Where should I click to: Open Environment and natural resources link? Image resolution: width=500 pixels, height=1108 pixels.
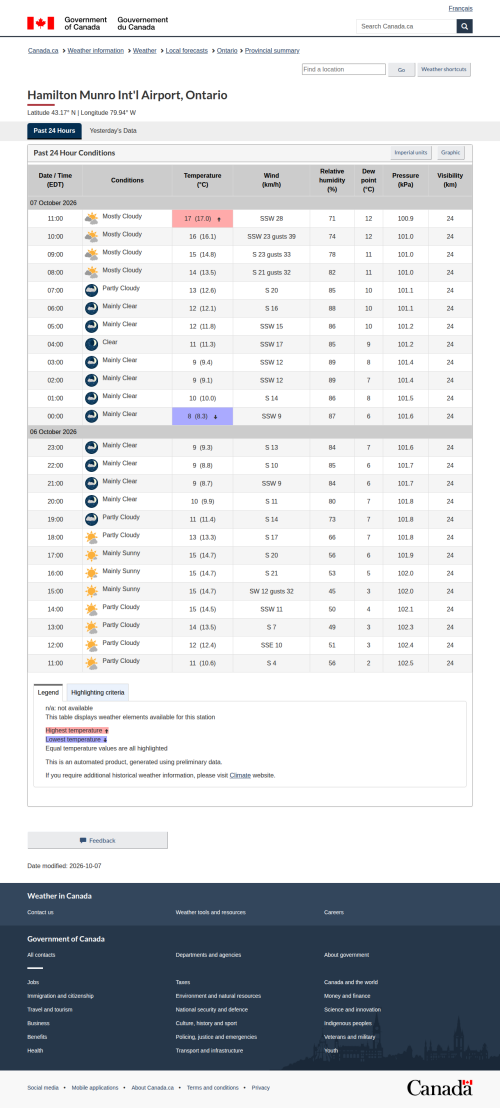point(218,996)
